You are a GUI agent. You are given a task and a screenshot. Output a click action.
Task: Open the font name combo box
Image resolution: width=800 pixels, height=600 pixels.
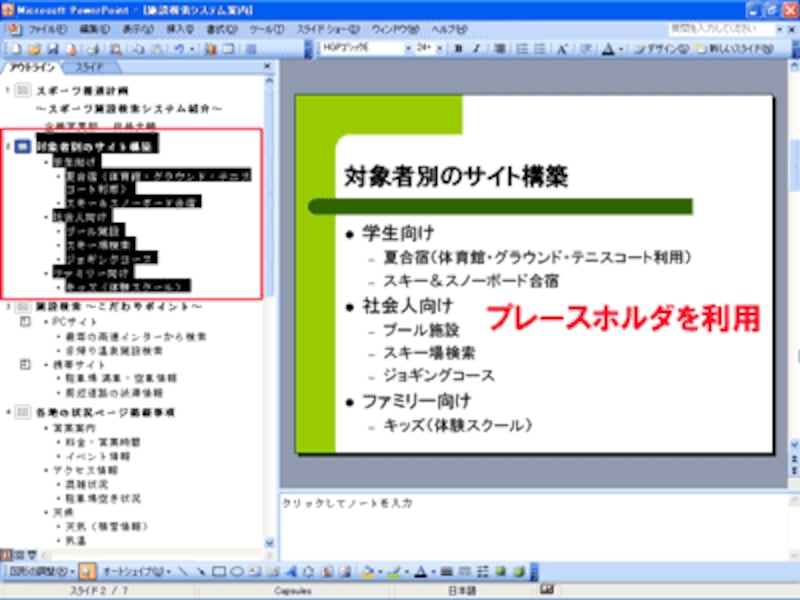pyautogui.click(x=366, y=48)
